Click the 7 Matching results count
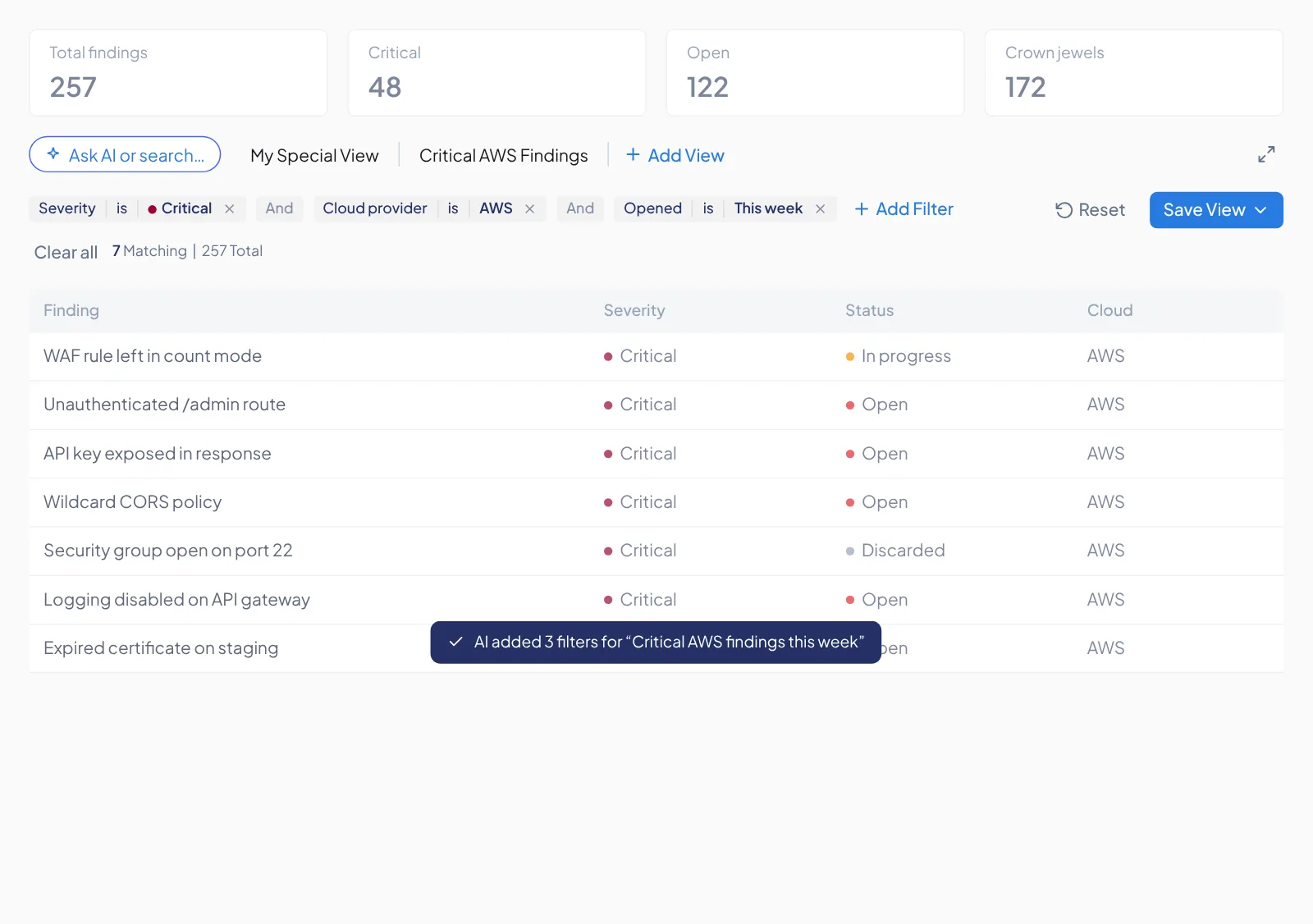Image resolution: width=1313 pixels, height=924 pixels. pyautogui.click(x=149, y=251)
